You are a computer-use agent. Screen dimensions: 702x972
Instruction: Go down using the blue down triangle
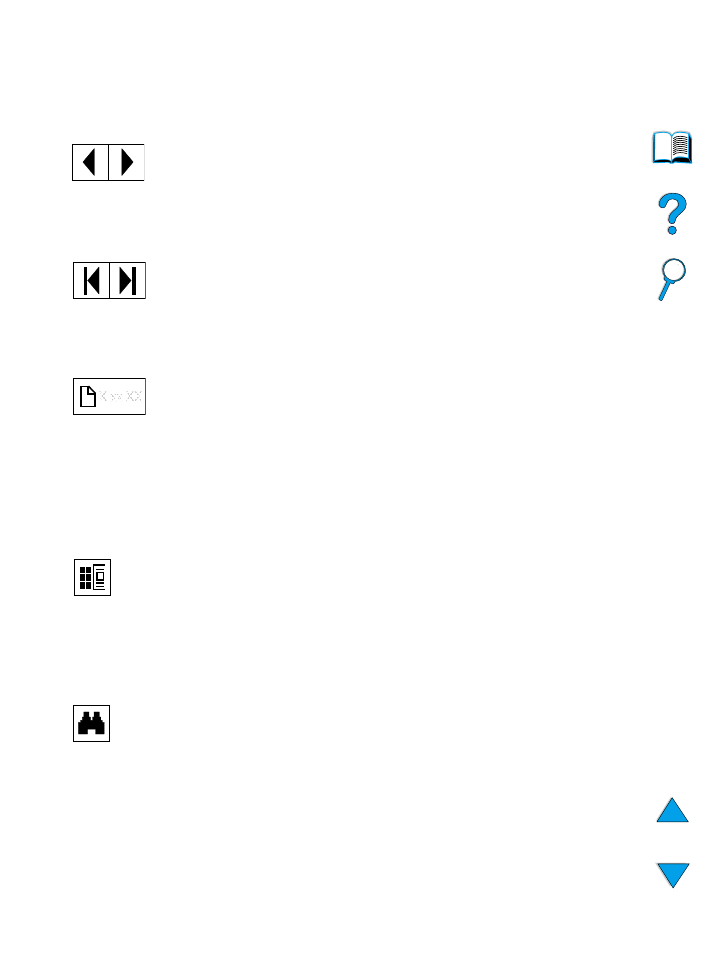[673, 875]
